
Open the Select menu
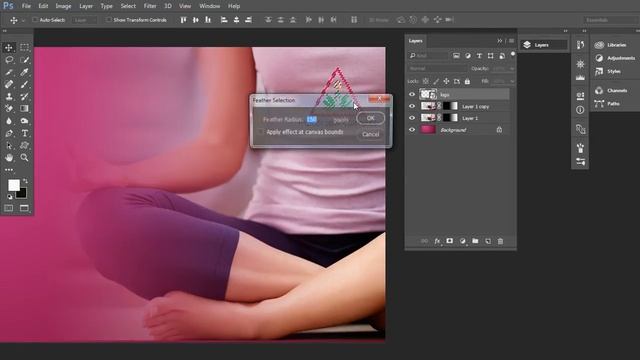click(x=128, y=6)
